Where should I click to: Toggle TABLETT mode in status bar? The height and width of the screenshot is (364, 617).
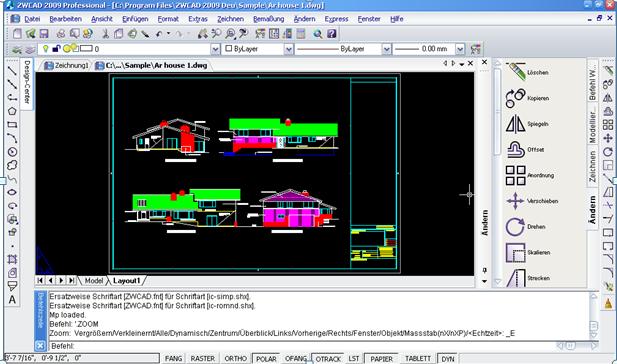coord(418,358)
